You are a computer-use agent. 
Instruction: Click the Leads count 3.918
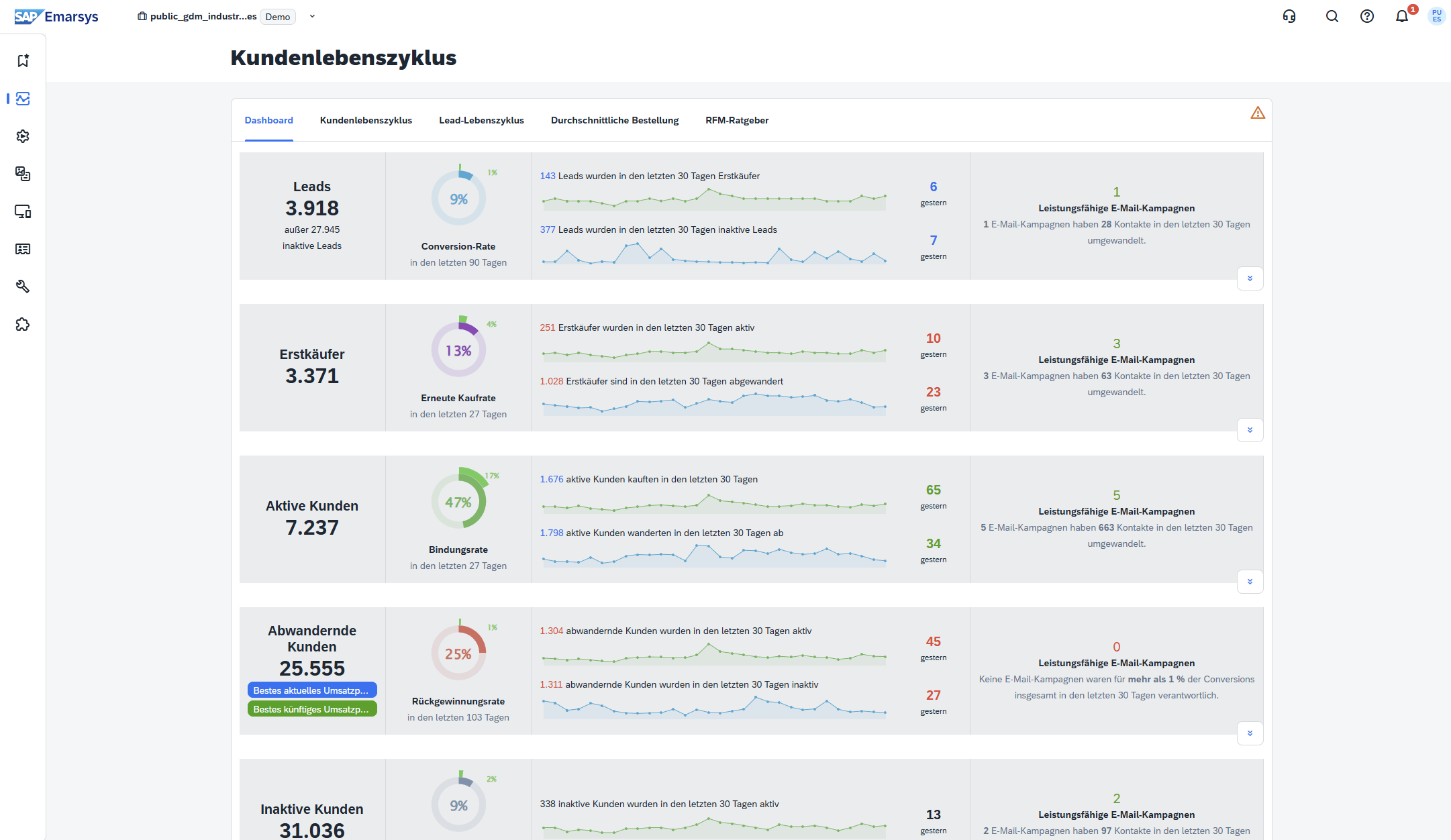(312, 208)
